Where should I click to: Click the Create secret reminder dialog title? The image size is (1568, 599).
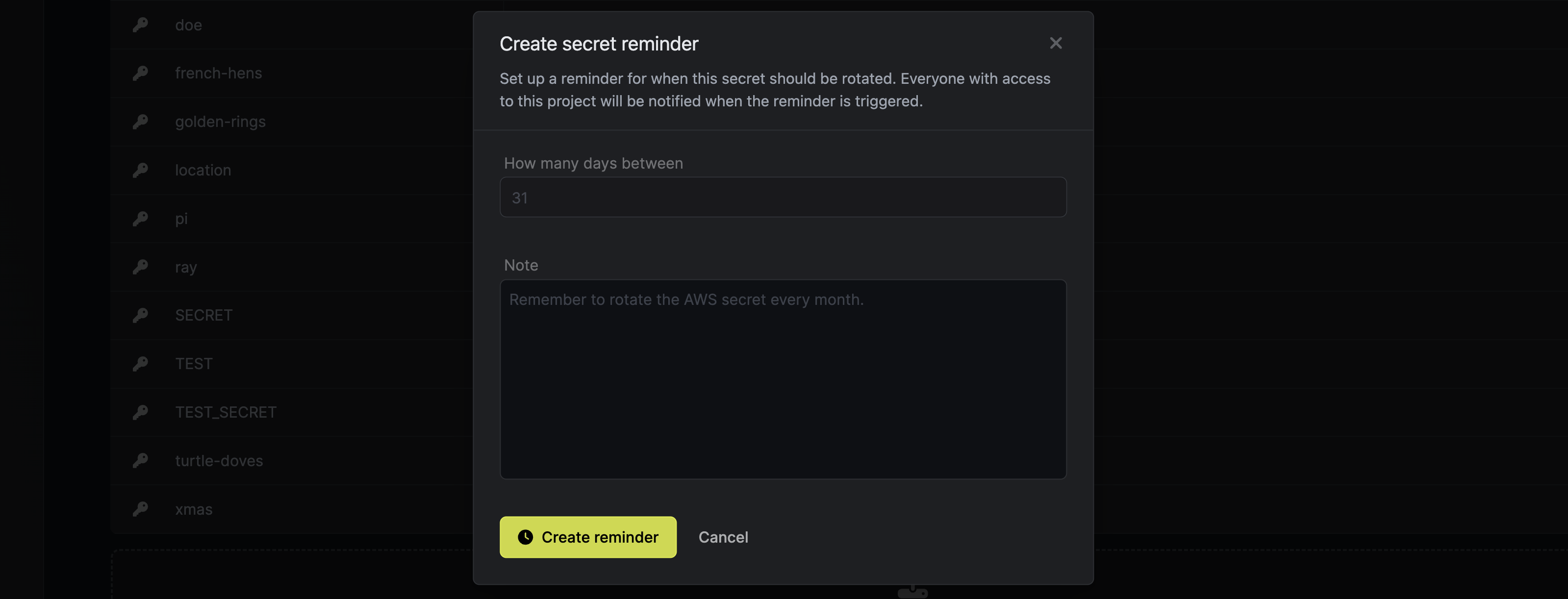[x=598, y=43]
